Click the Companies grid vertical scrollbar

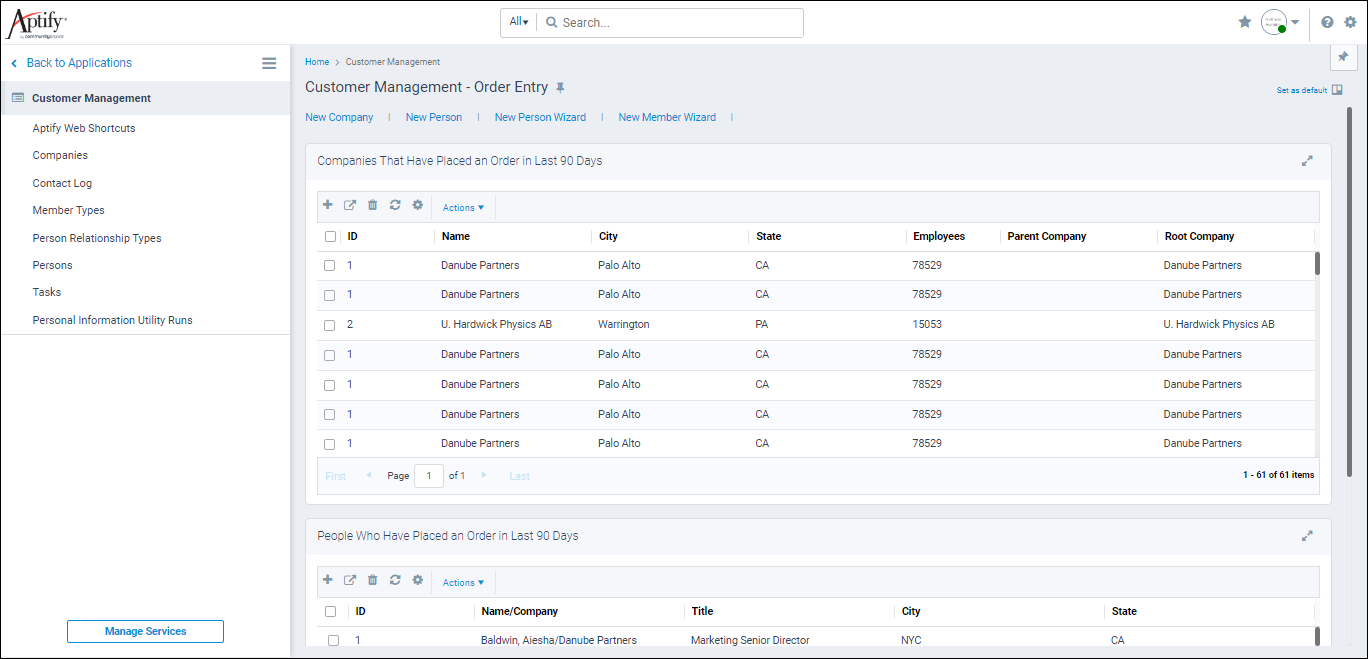click(x=1317, y=263)
